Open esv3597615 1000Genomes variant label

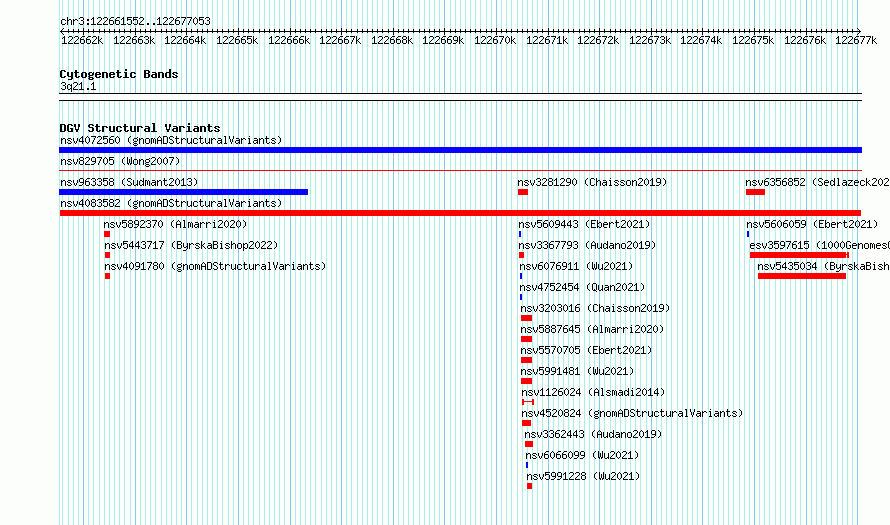pyautogui.click(x=820, y=245)
